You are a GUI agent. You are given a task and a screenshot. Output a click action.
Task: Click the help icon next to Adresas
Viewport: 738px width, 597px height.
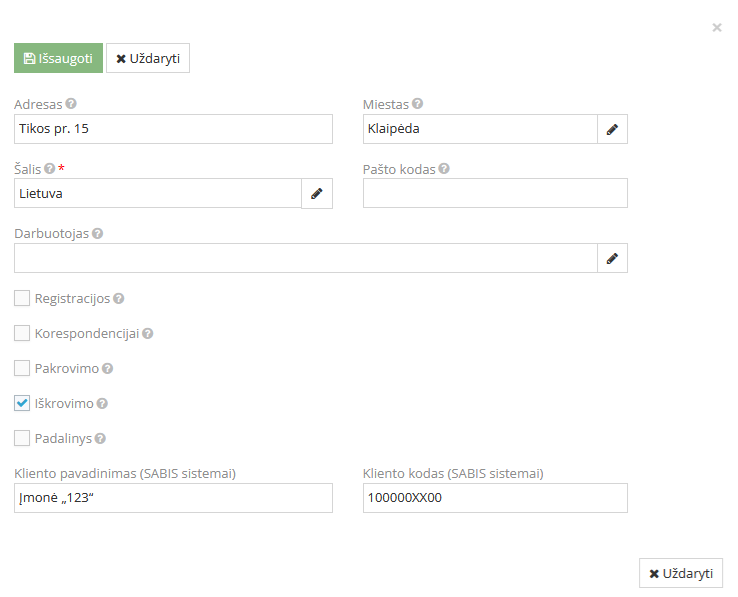(x=71, y=104)
